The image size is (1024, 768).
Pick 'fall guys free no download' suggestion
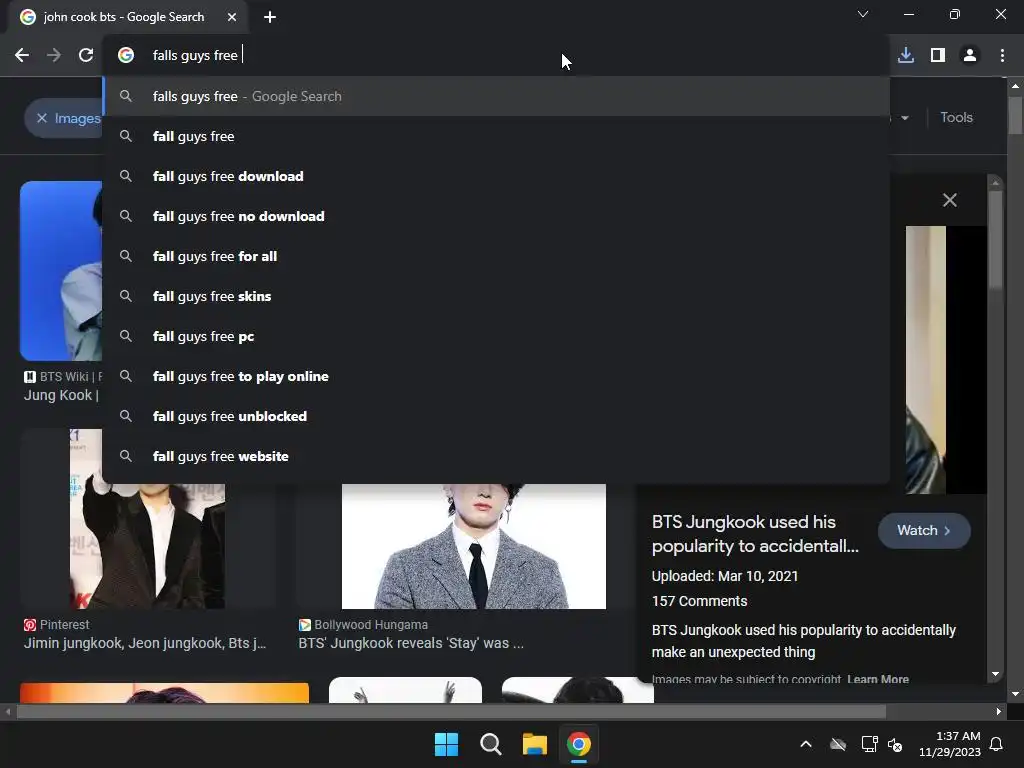click(496, 216)
